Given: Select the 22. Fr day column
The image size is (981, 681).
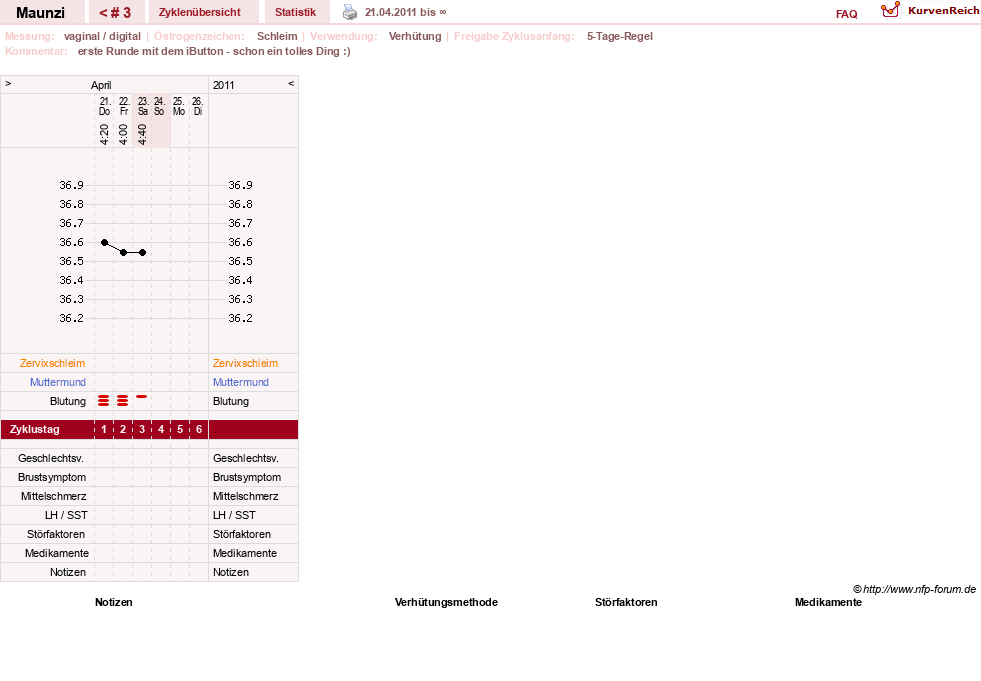Looking at the screenshot, I should coord(124,106).
